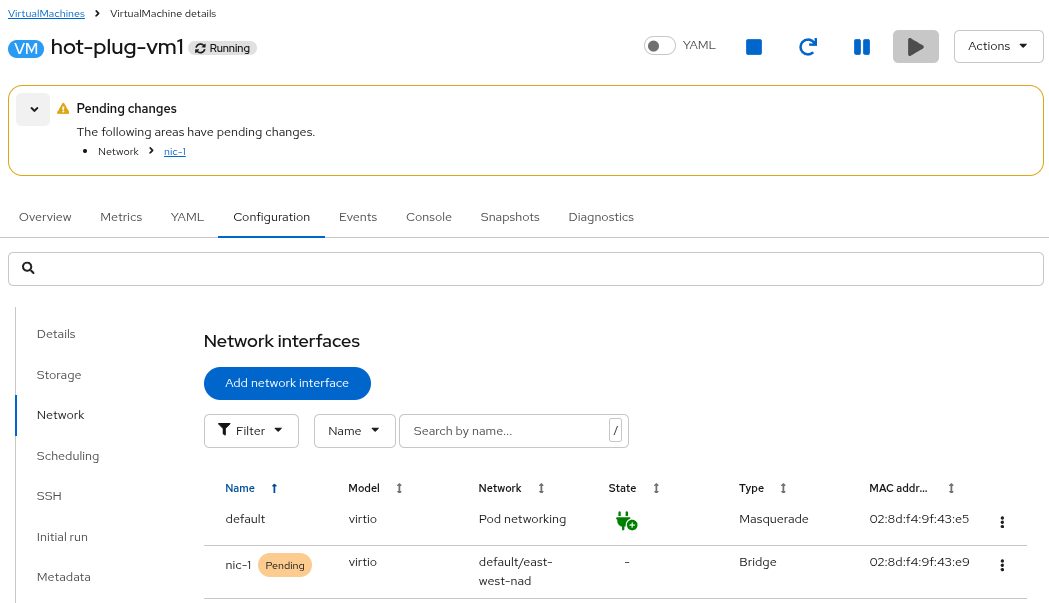
Task: Sort the table by MAC address column
Action: [951, 488]
